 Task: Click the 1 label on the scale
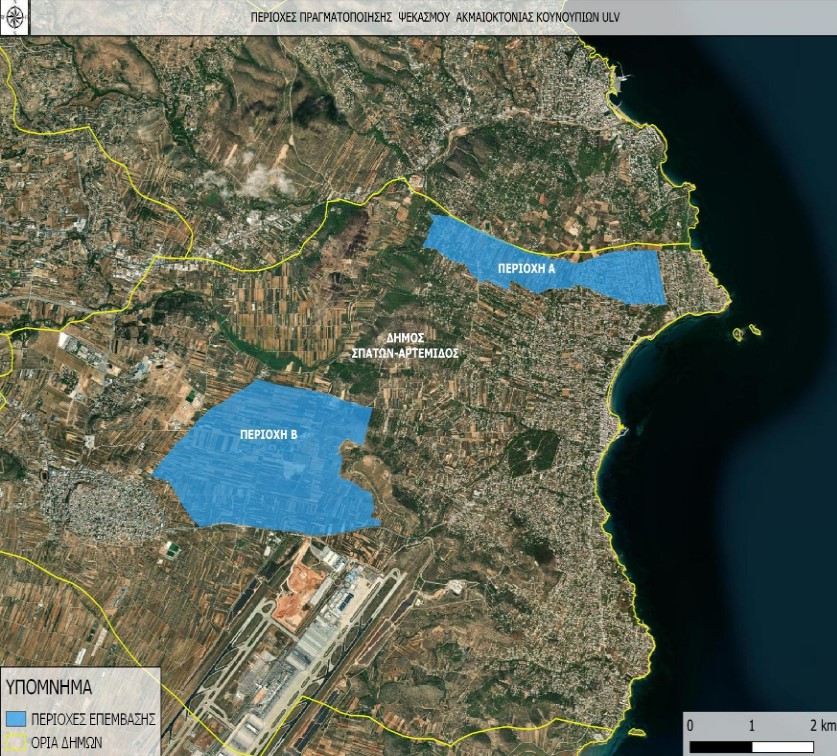click(752, 726)
